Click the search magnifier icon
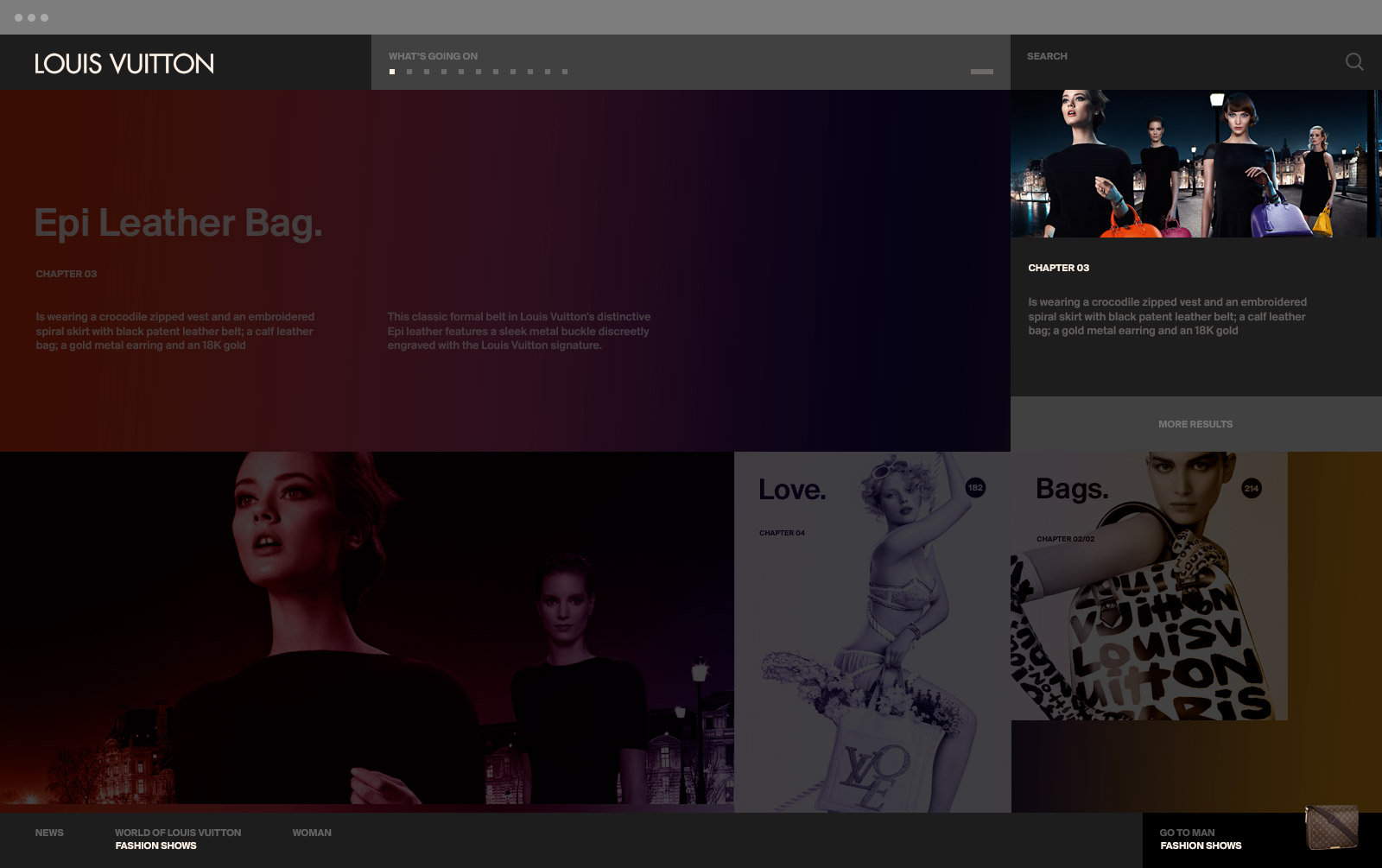This screenshot has width=1382, height=868. coord(1354,61)
